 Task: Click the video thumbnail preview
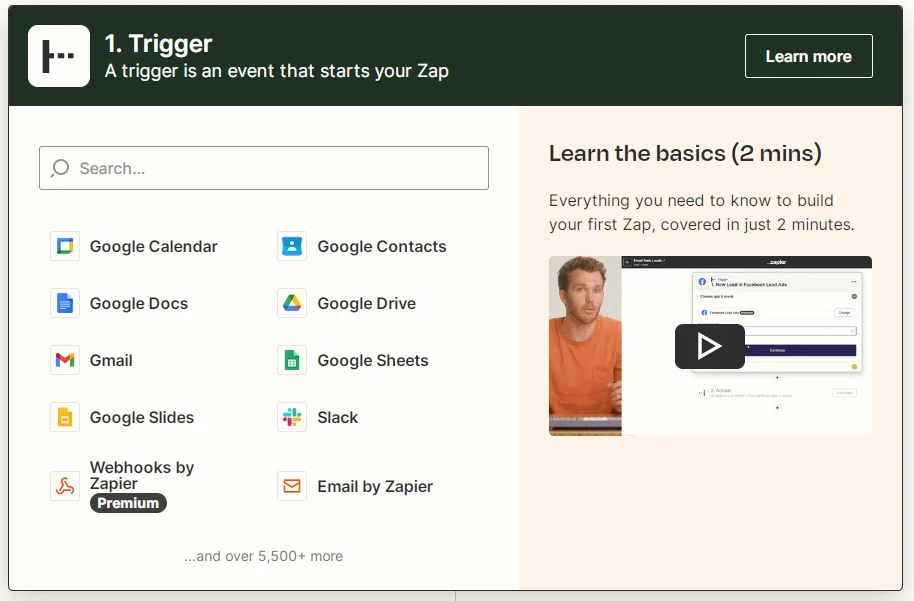tap(710, 345)
